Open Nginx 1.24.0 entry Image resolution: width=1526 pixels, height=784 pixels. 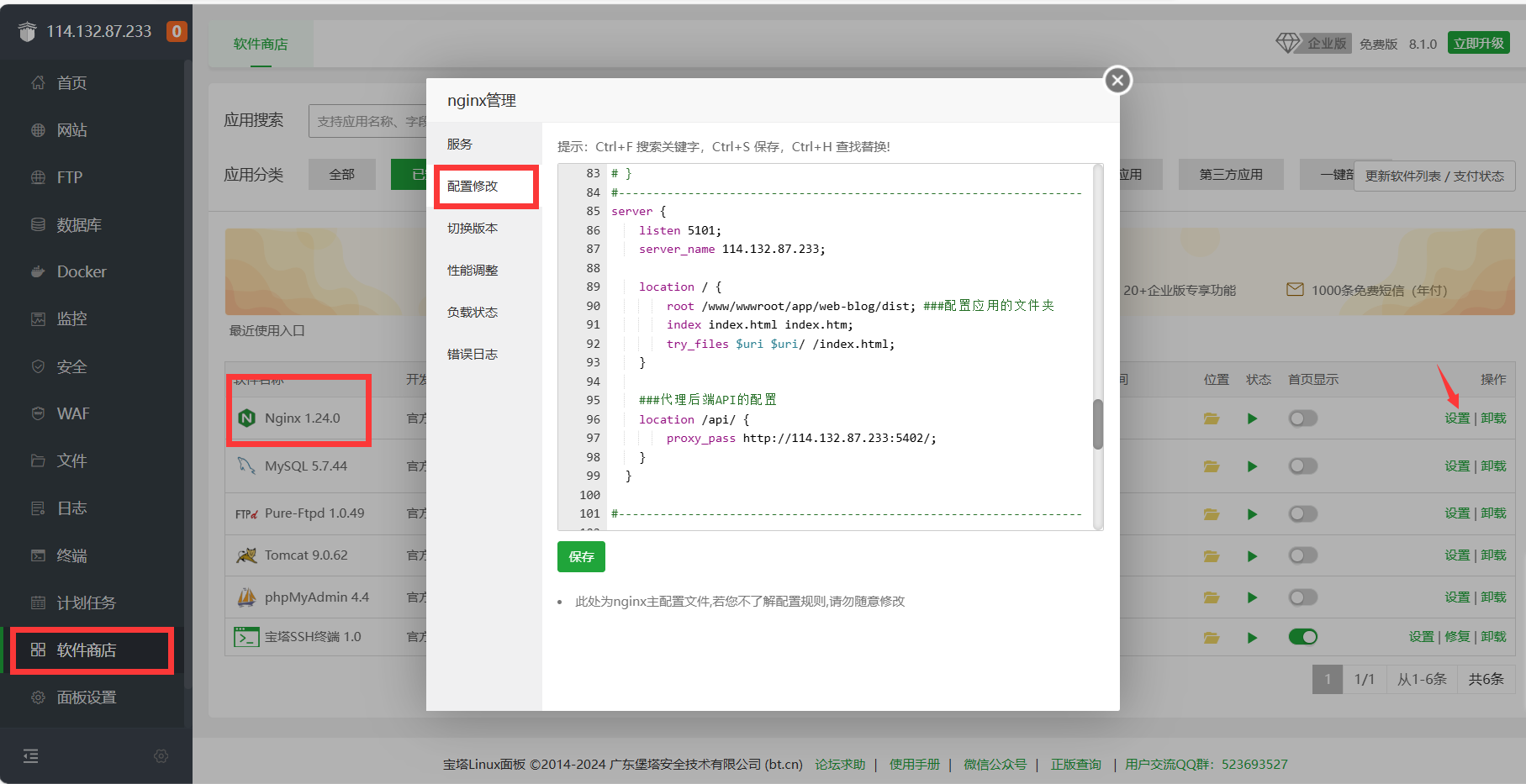(x=302, y=418)
